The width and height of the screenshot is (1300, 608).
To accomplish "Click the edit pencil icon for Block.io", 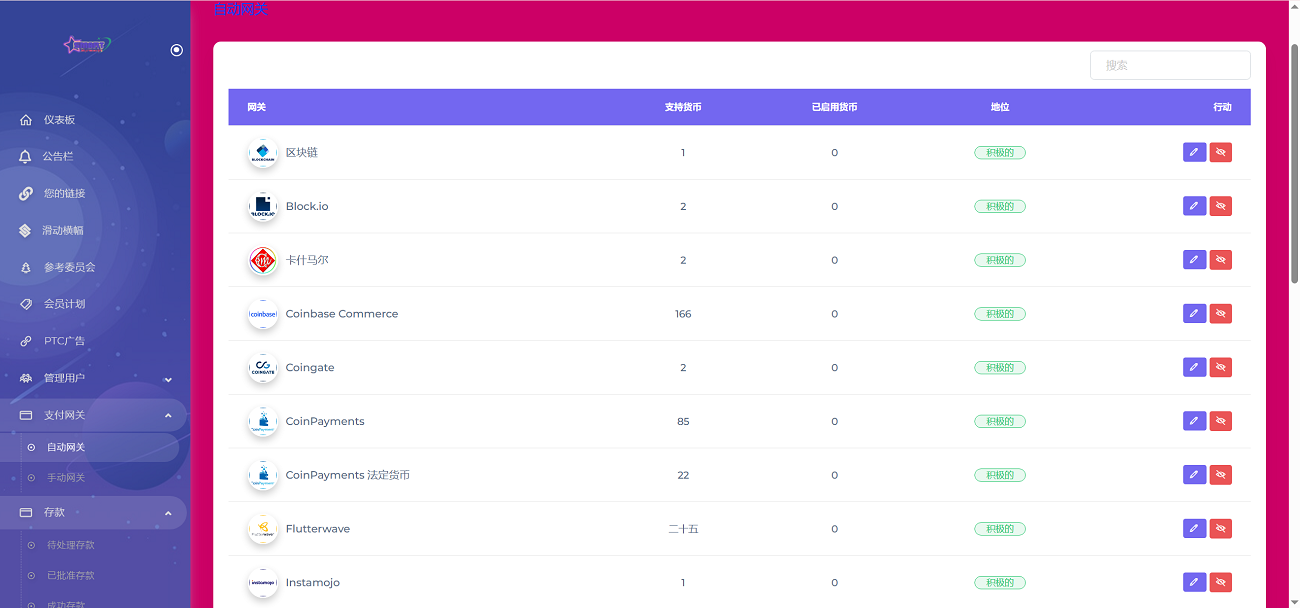I will click(x=1194, y=206).
